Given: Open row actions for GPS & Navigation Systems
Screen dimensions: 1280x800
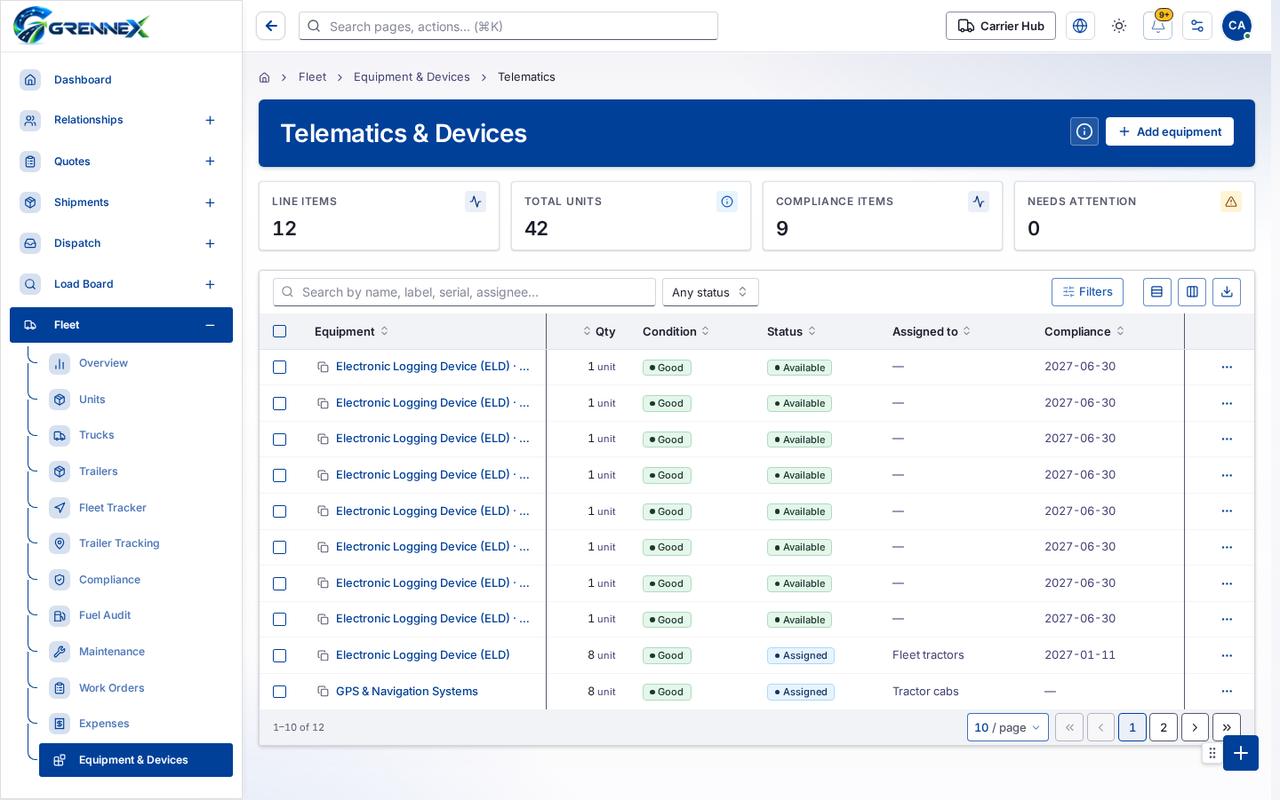Looking at the screenshot, I should pyautogui.click(x=1227, y=691).
